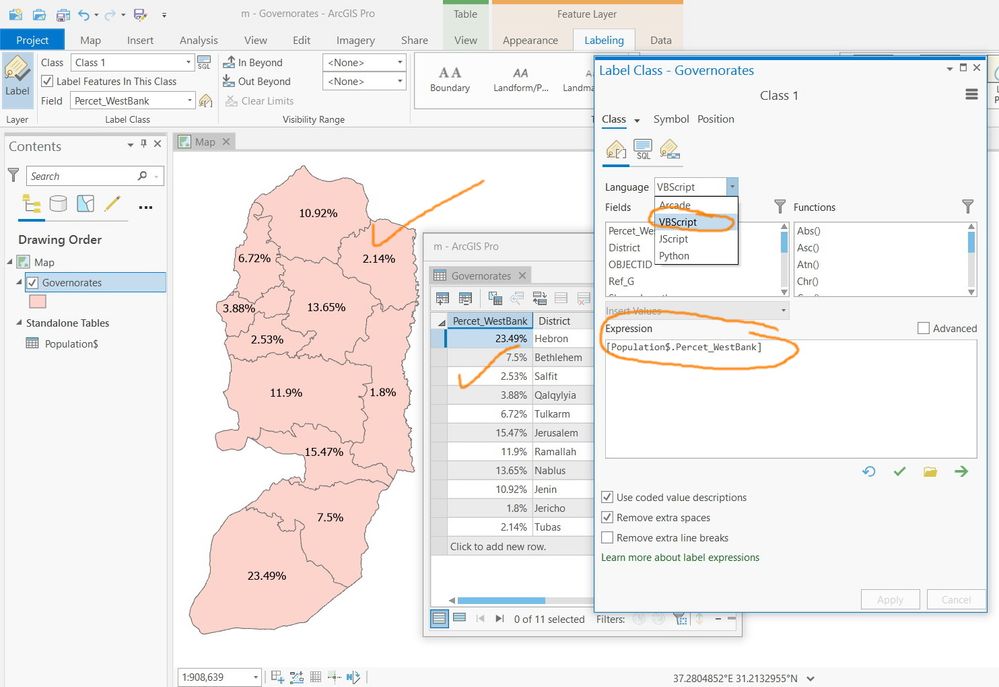Import expression with the folder icon
999x687 pixels.
pyautogui.click(x=930, y=472)
